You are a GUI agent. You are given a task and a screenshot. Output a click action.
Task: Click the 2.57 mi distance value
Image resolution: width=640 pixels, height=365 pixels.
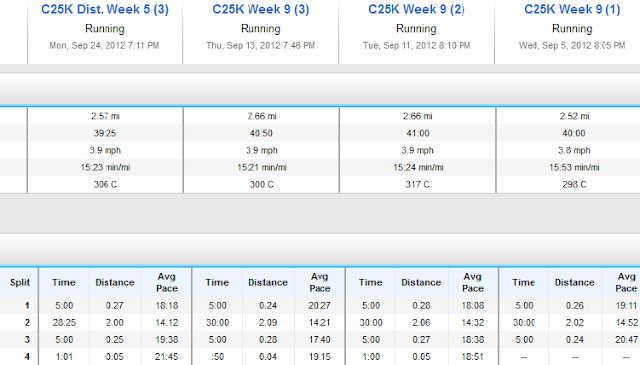(105, 116)
